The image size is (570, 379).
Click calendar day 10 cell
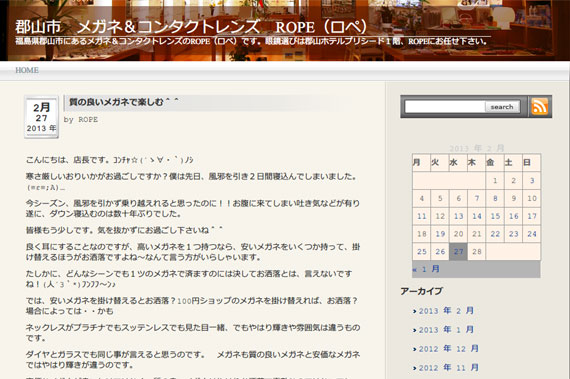[x=532, y=198]
